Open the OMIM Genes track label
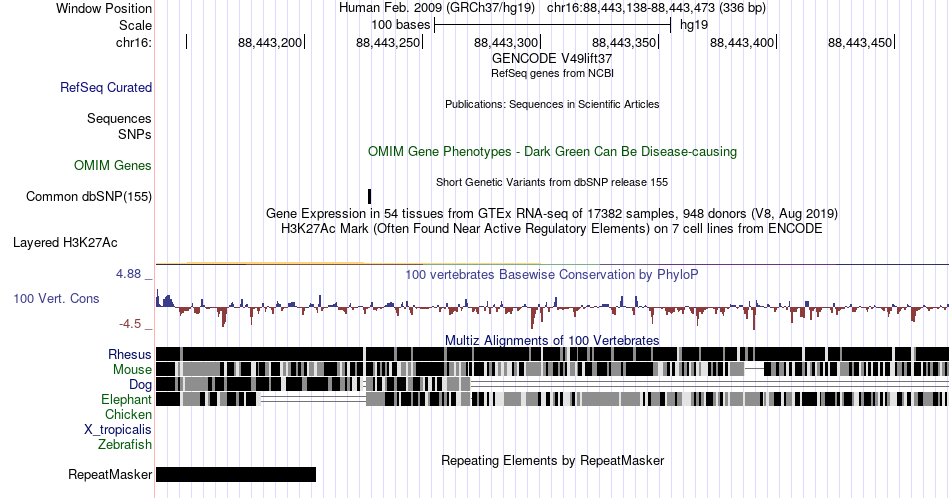This screenshot has width=950, height=498. [113, 165]
